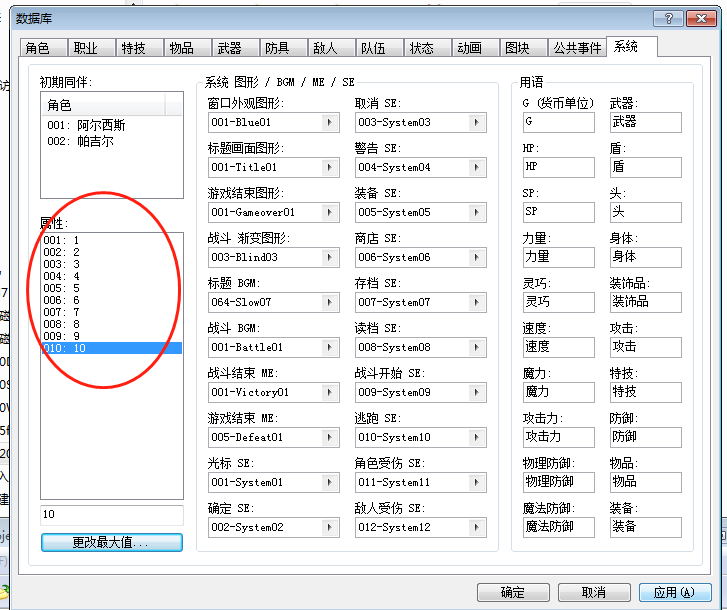Screen dimensions: 727x610
Task: Click the 攻击力 term input field
Action: click(558, 437)
